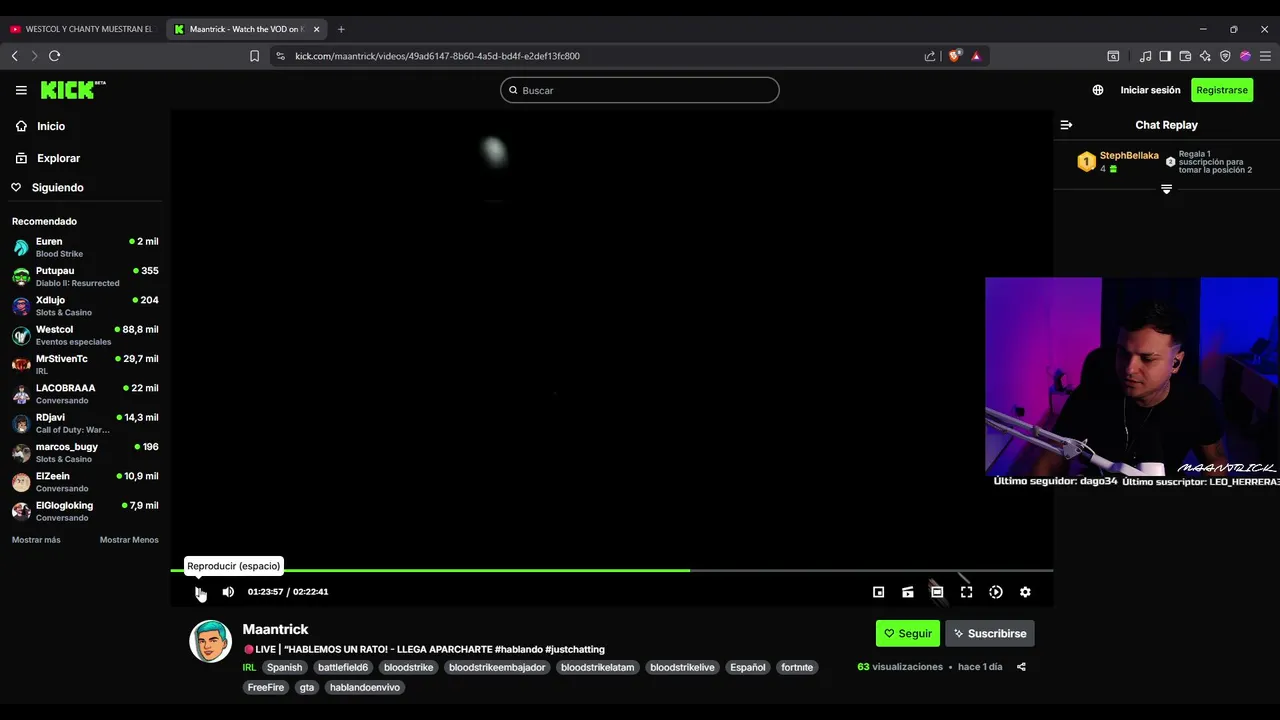Open the Maantrick channel name link
Screen dimensions: 1280x720
click(x=275, y=629)
